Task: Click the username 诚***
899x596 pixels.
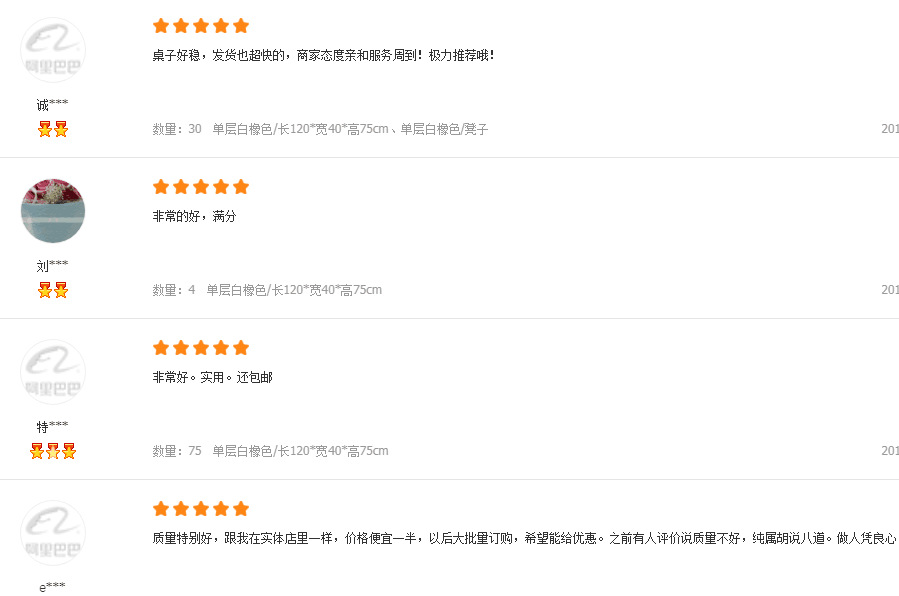Action: click(53, 105)
